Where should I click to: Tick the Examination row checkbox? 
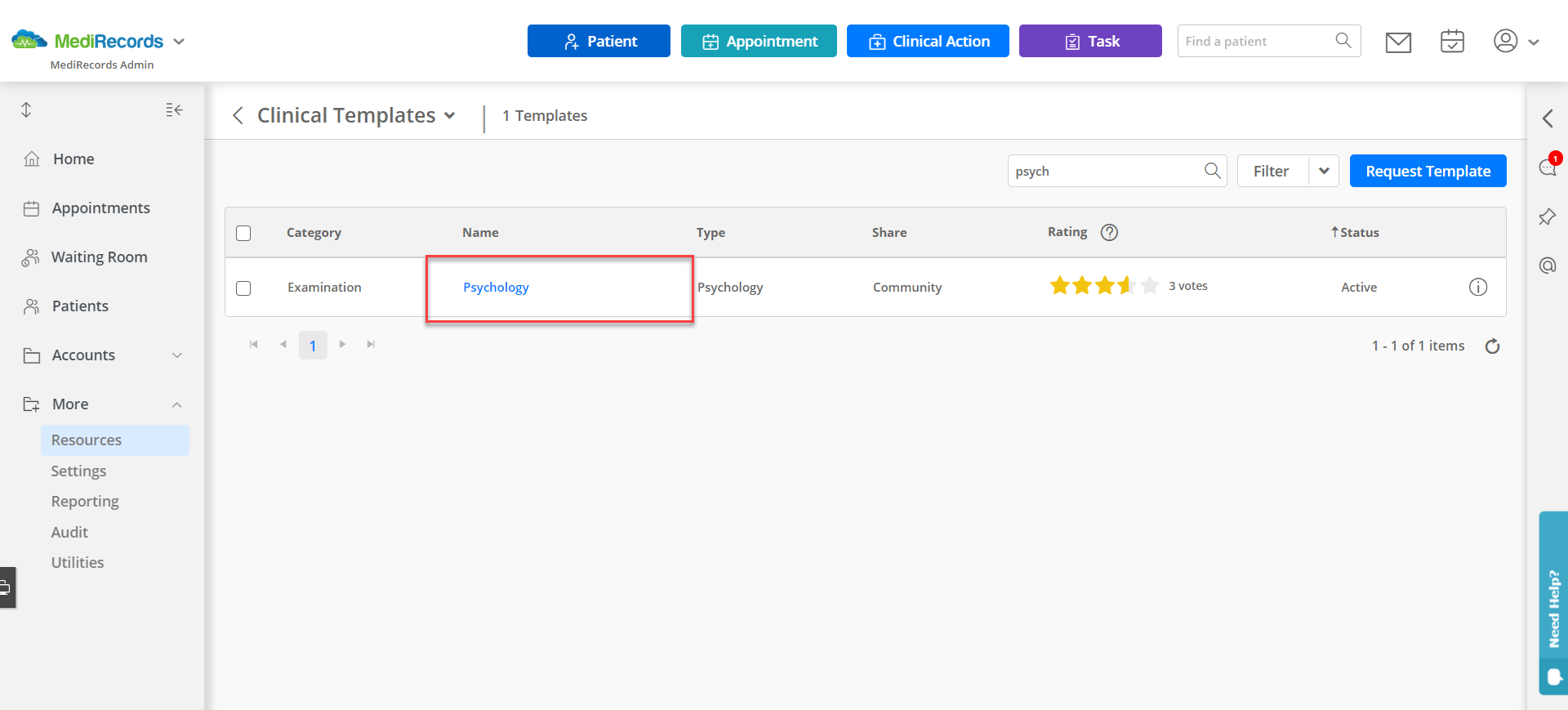(x=243, y=288)
